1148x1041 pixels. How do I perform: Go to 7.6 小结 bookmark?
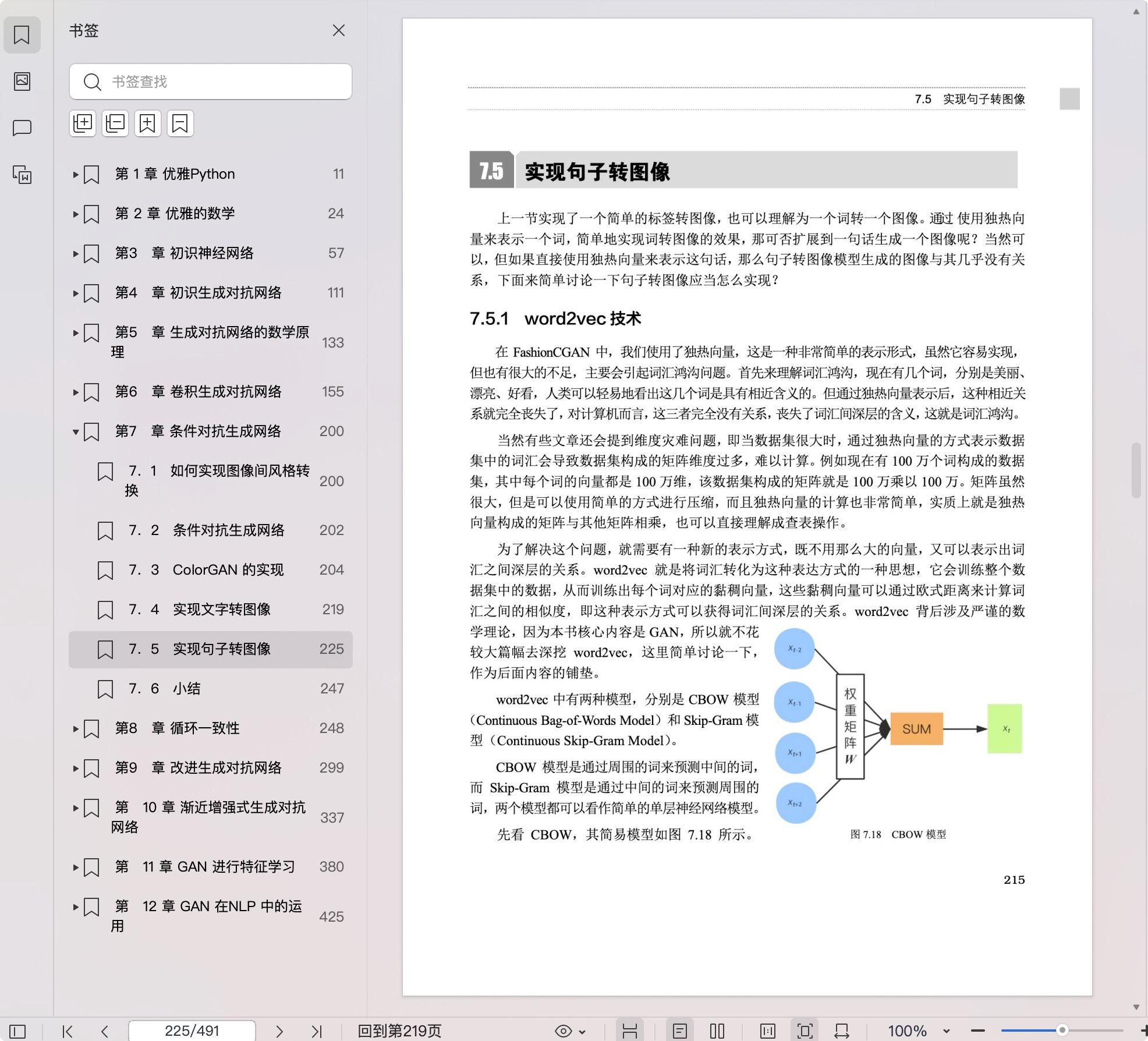point(211,689)
